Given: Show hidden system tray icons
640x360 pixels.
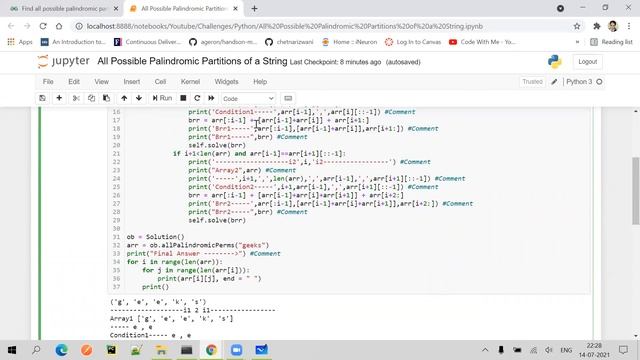Looking at the screenshot, I should tap(485, 350).
